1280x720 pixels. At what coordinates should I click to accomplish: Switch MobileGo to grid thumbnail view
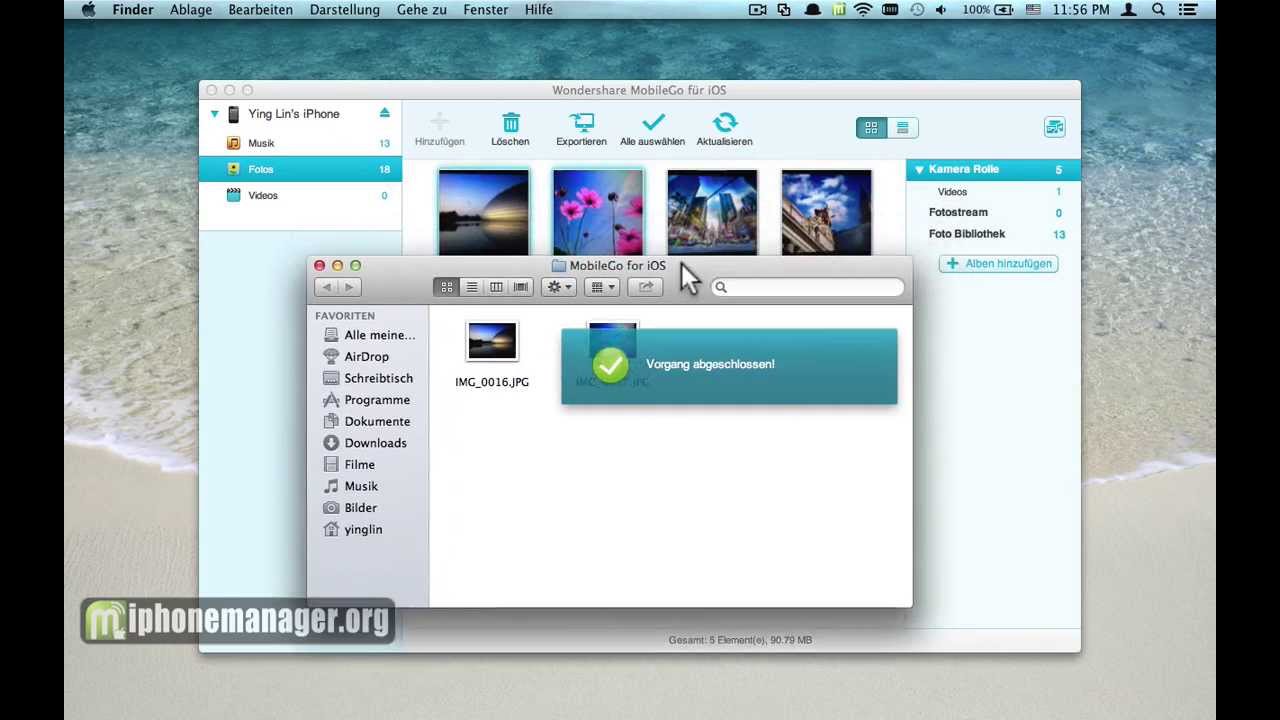tap(871, 128)
